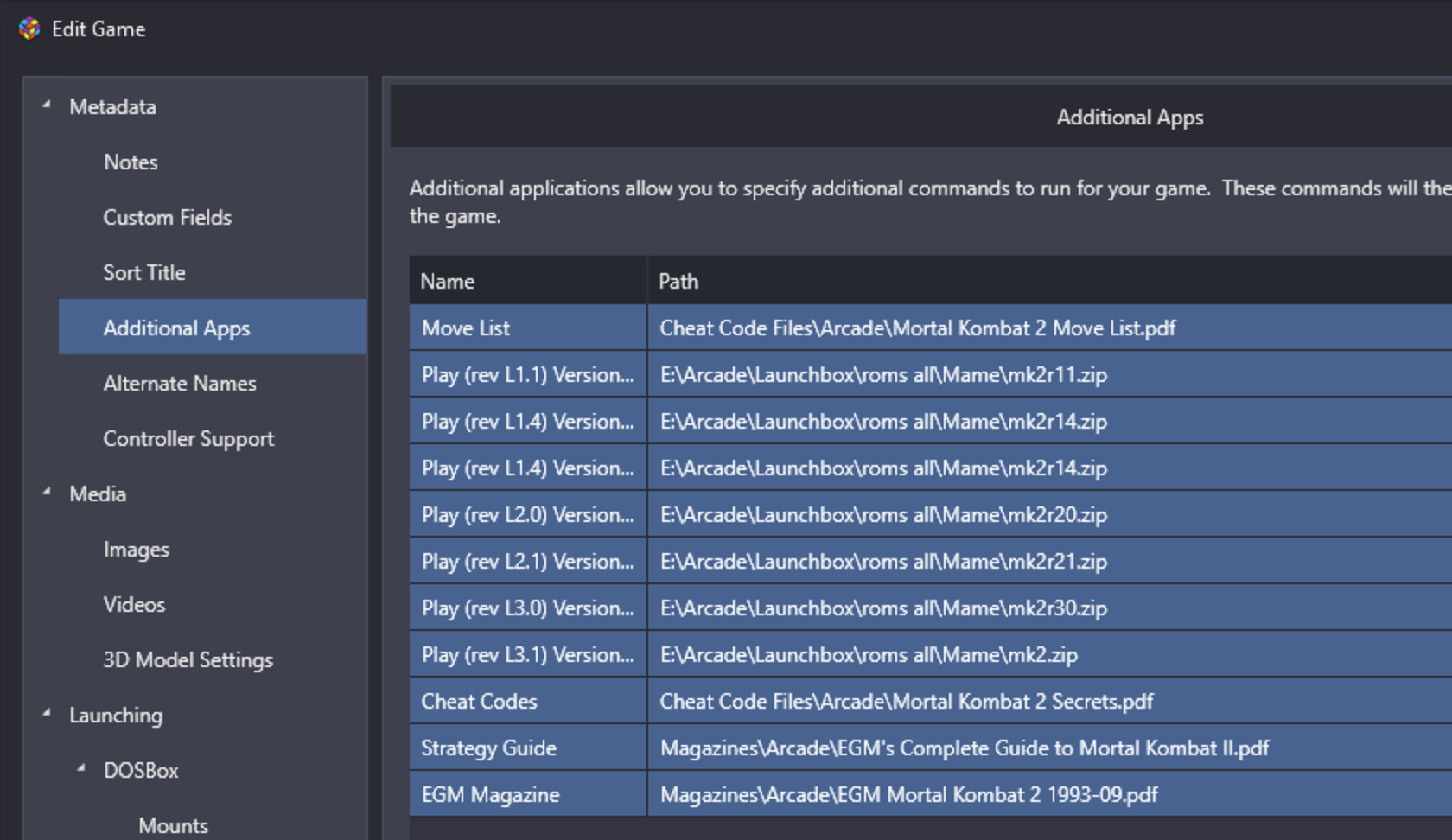Click the mk2r30.zip path cell
The width and height of the screenshot is (1452, 840).
tap(883, 608)
